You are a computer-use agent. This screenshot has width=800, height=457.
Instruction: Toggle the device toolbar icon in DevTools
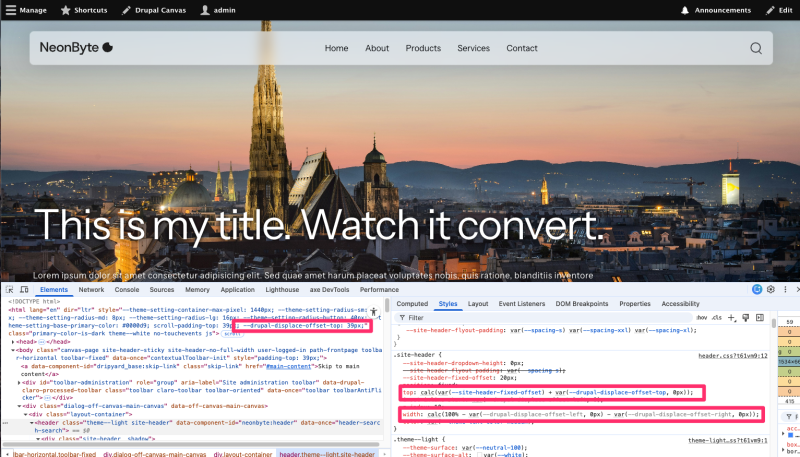(24, 290)
